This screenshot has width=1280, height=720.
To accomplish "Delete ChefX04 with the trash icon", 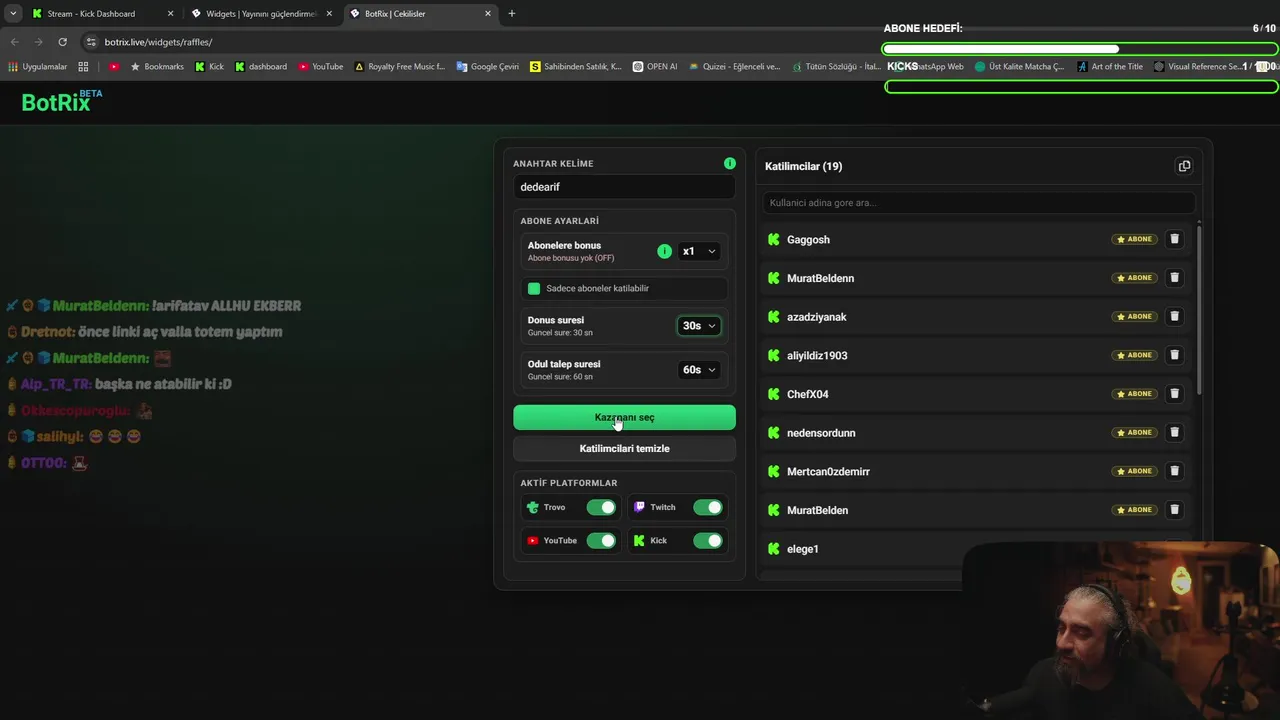I will pos(1175,394).
